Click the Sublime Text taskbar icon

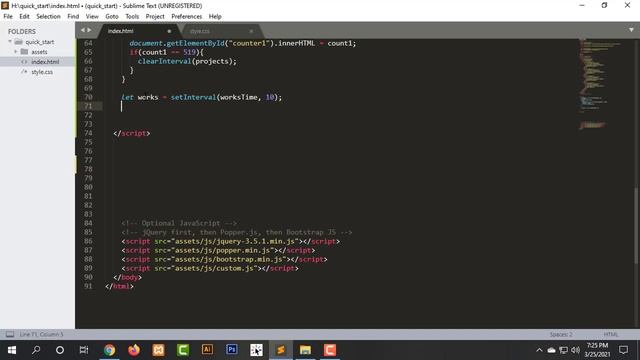[x=280, y=350]
